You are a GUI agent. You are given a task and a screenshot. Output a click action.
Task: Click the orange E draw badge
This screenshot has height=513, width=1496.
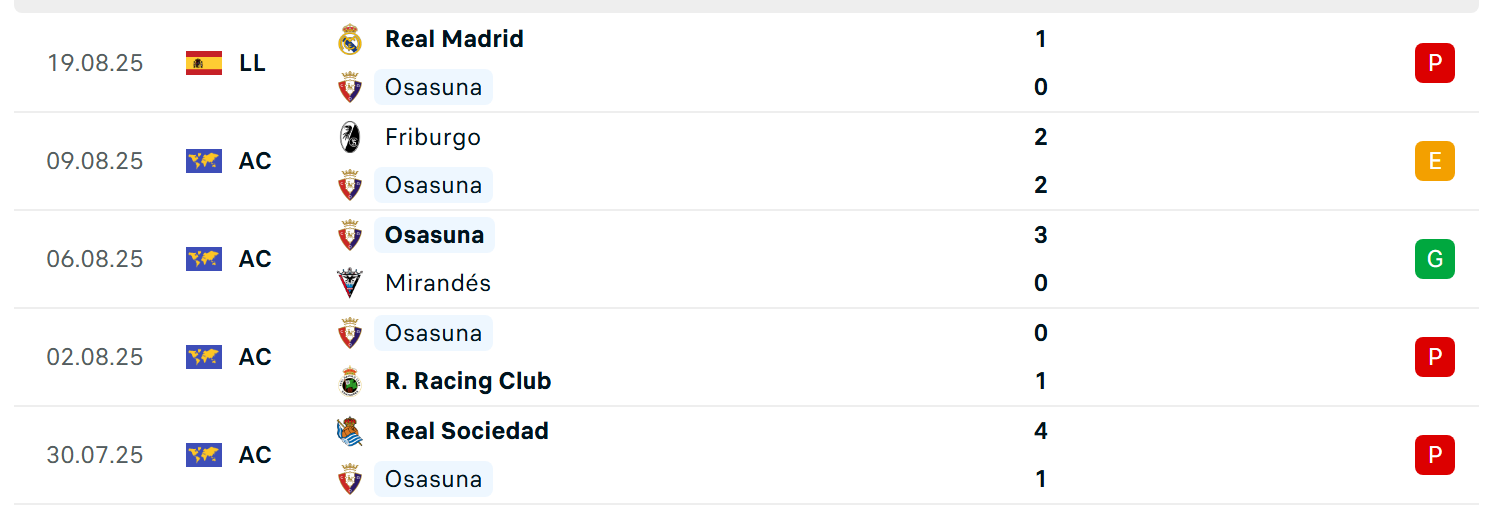[1434, 161]
